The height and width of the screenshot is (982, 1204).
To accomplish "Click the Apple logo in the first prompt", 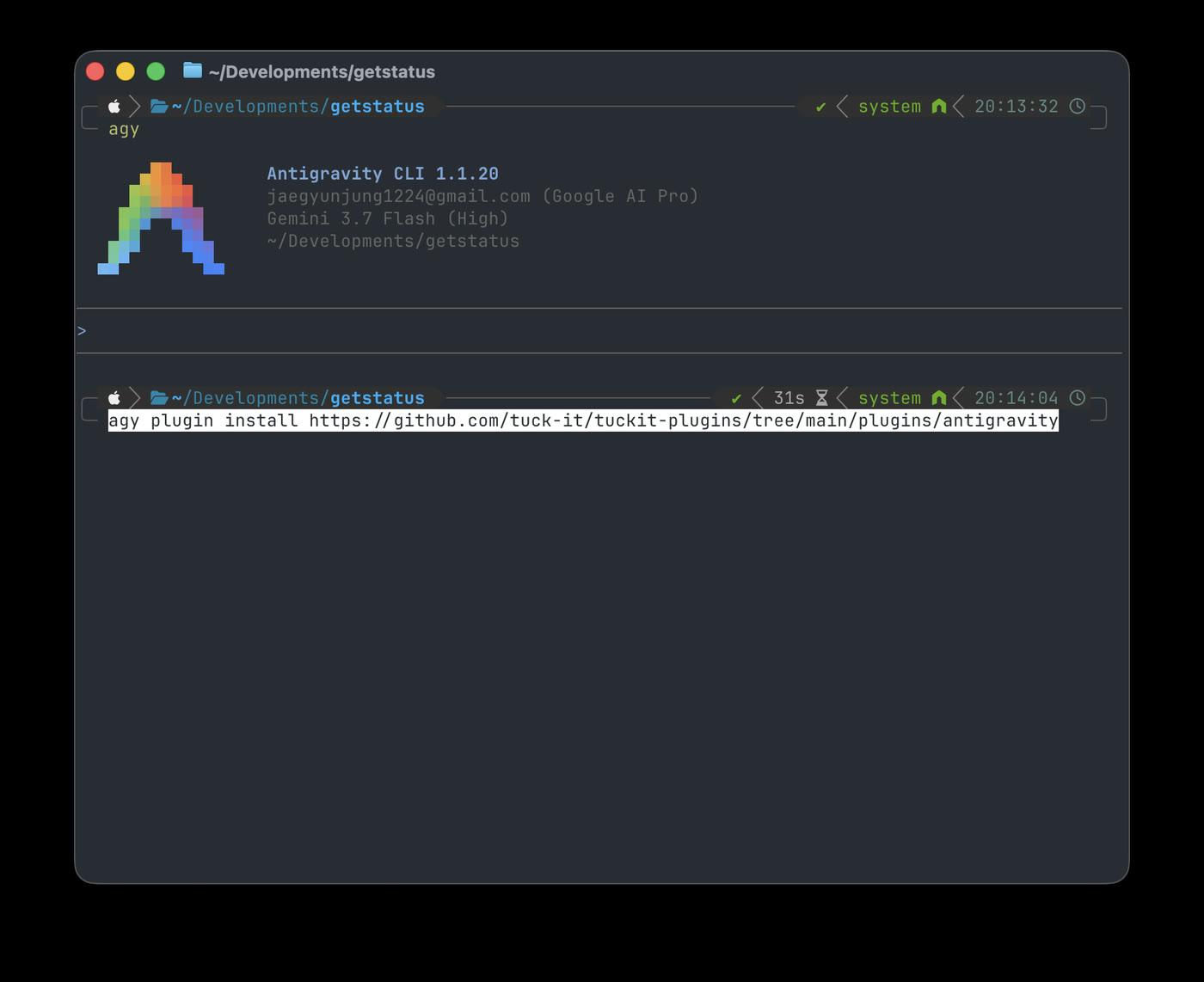I will pyautogui.click(x=114, y=107).
